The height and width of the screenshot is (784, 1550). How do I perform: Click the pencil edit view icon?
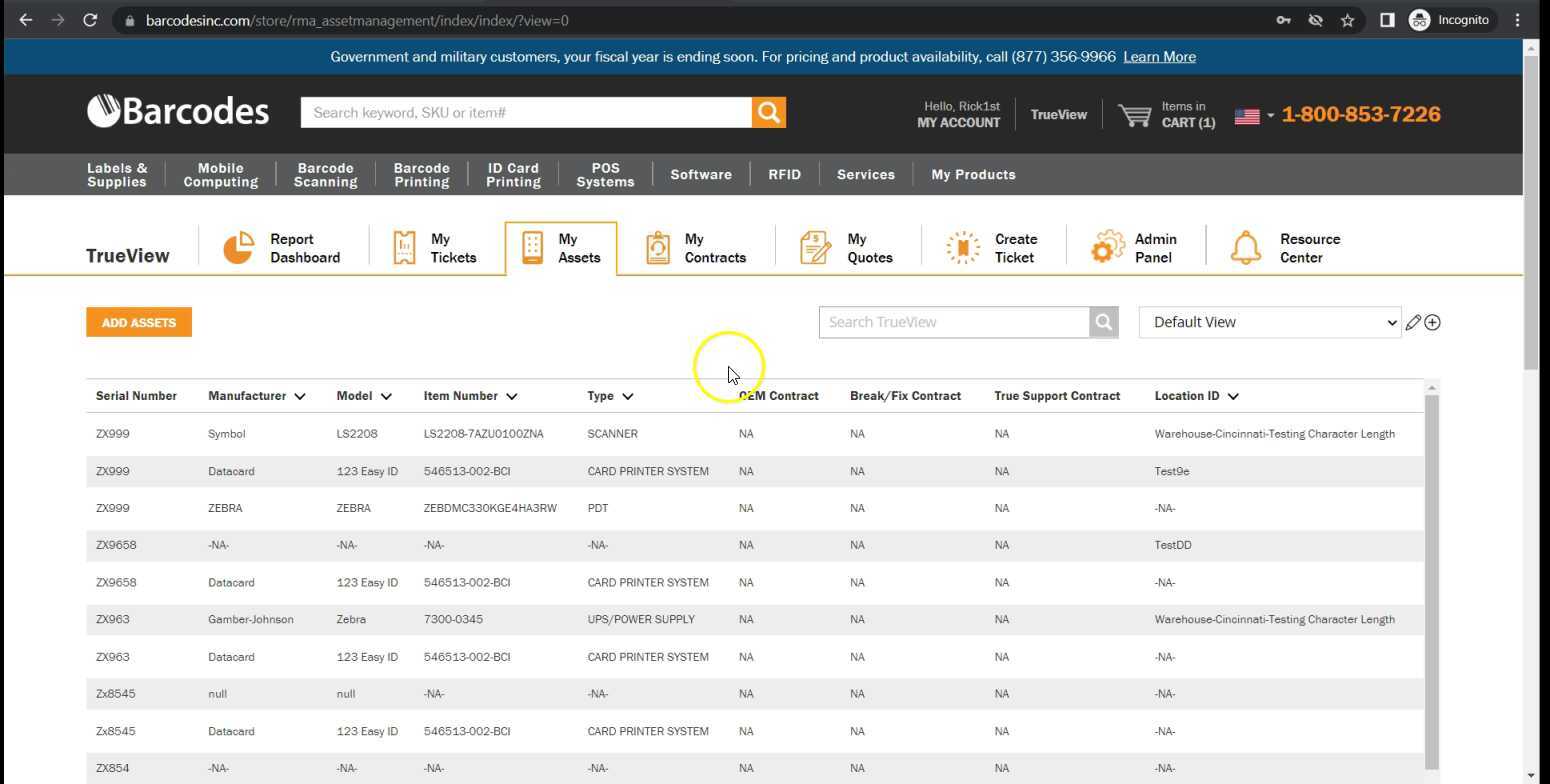point(1413,322)
